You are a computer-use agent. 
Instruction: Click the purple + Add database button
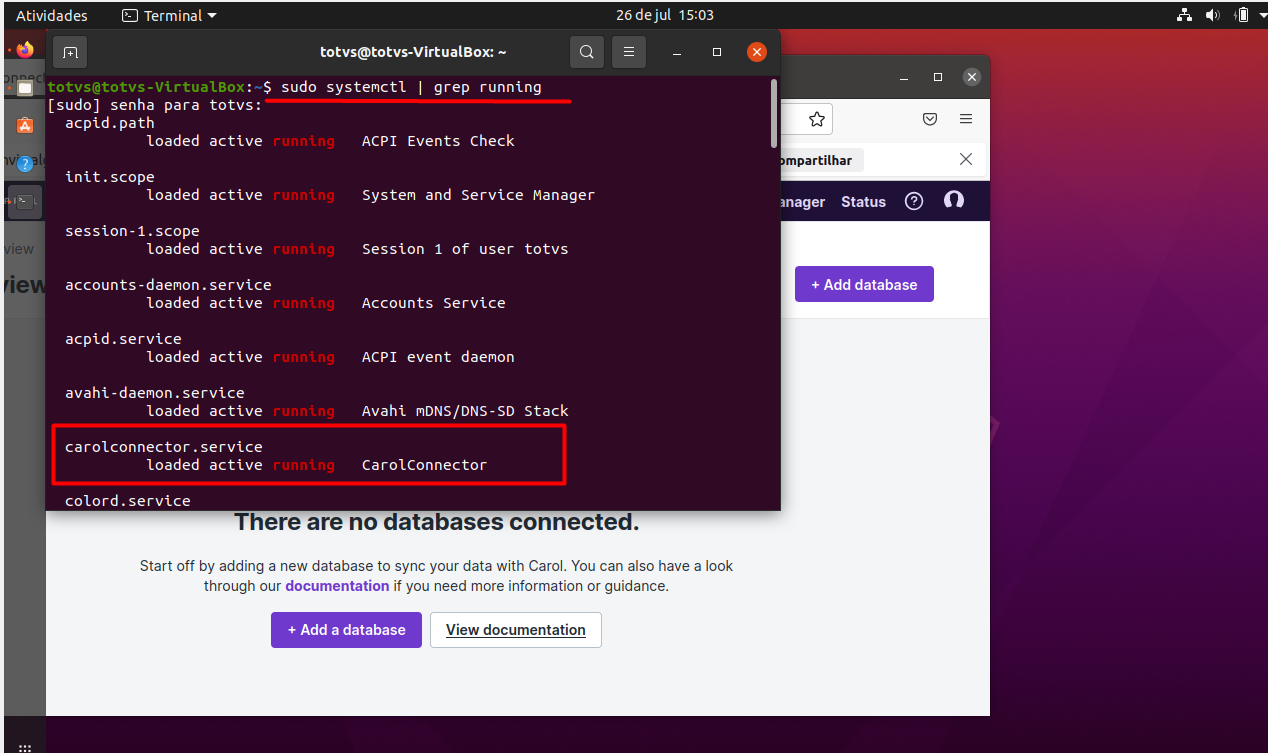(864, 284)
